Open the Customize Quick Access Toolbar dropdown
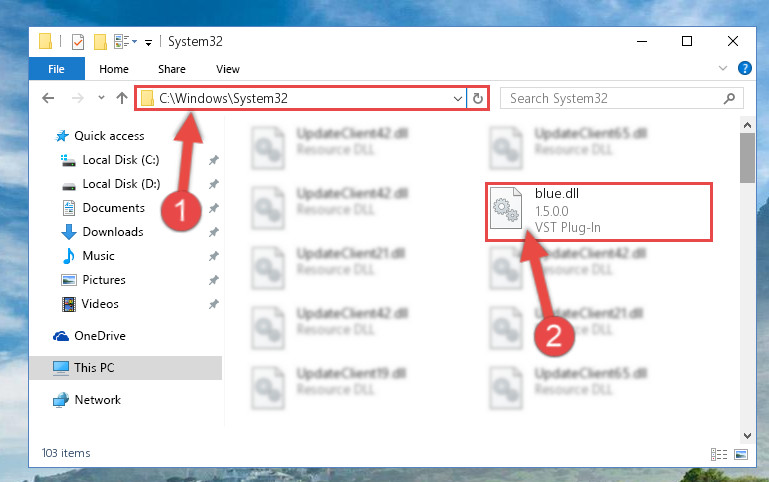Screen dimensions: 769x482 pyautogui.click(x=148, y=43)
